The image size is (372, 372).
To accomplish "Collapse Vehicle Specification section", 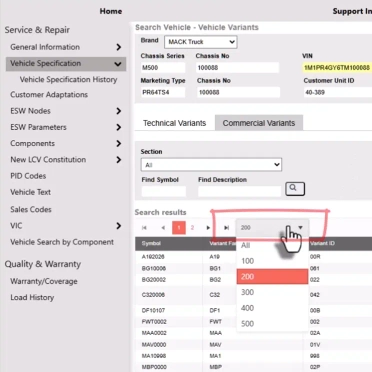I will click(118, 64).
